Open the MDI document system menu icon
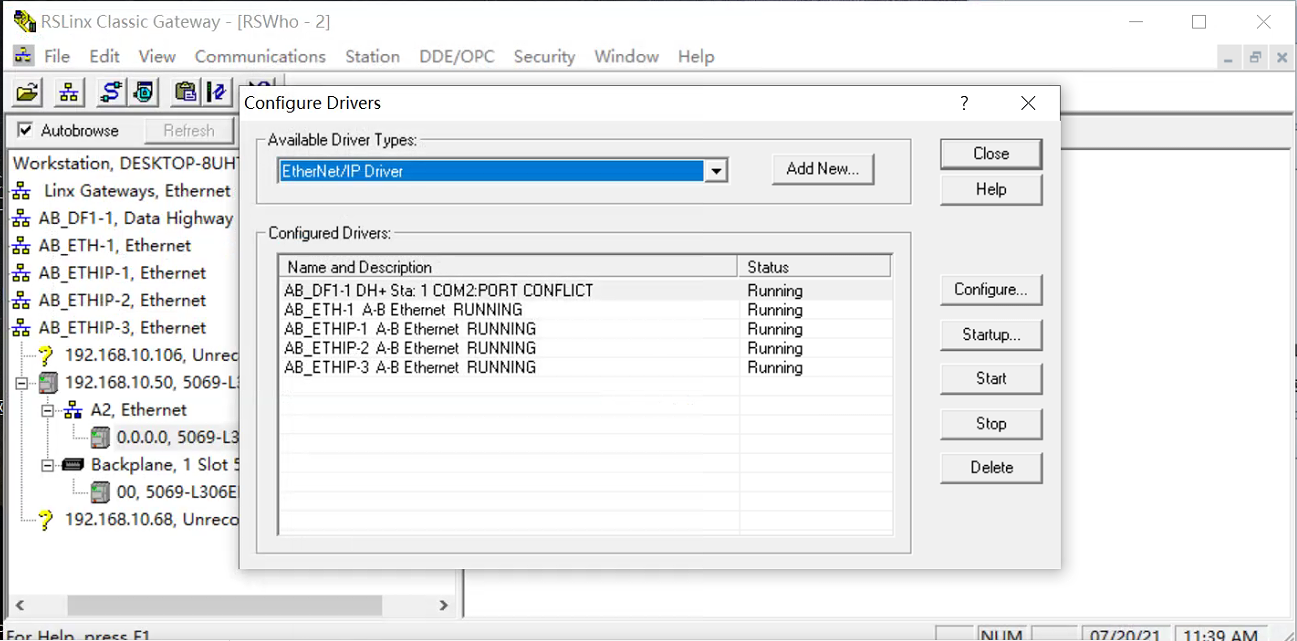This screenshot has width=1297, height=641. [x=23, y=56]
